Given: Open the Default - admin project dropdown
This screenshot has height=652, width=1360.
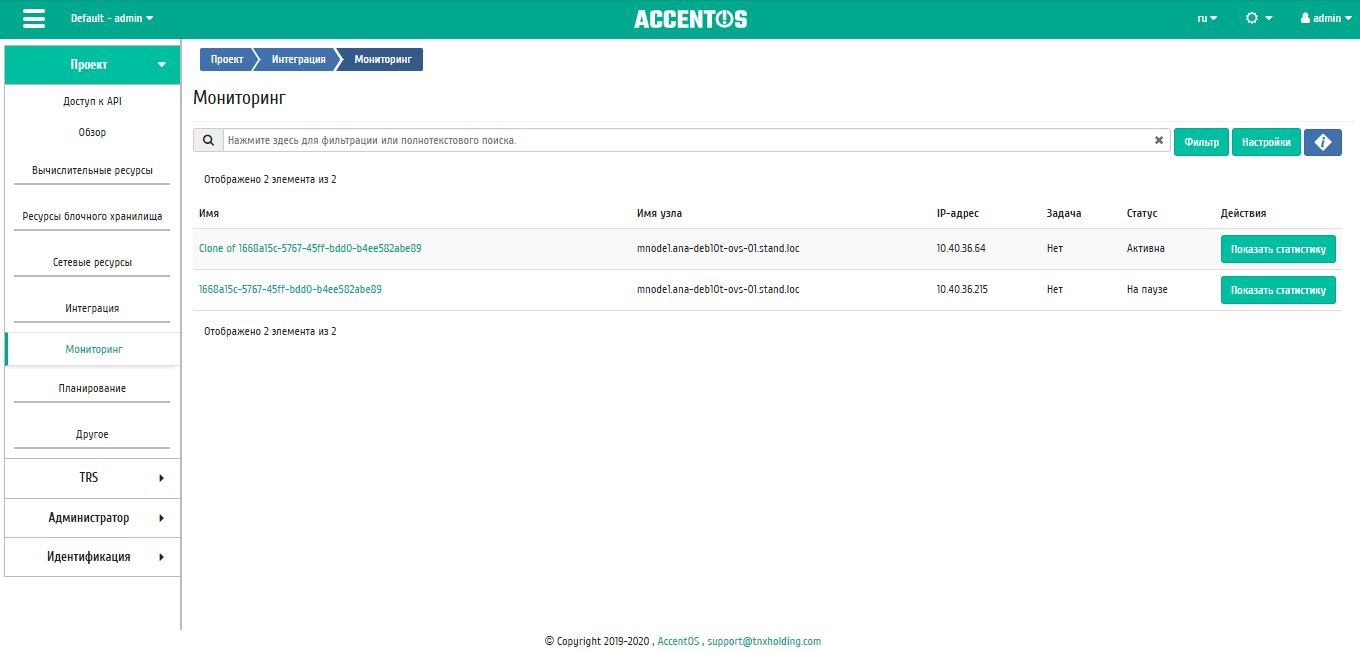Looking at the screenshot, I should tap(112, 19).
